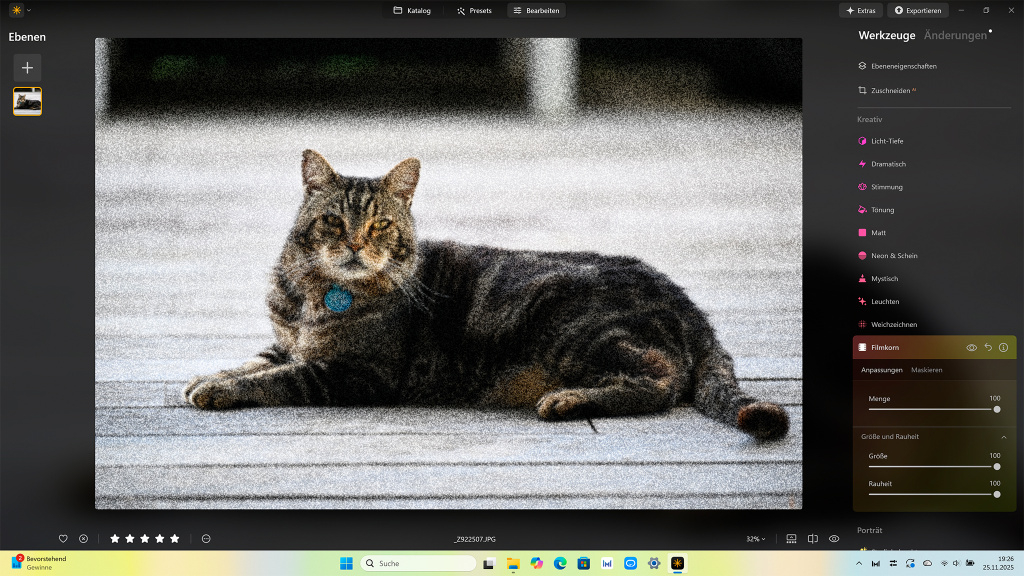Open the Dramatisch tool
The width and height of the screenshot is (1024, 576).
889,163
